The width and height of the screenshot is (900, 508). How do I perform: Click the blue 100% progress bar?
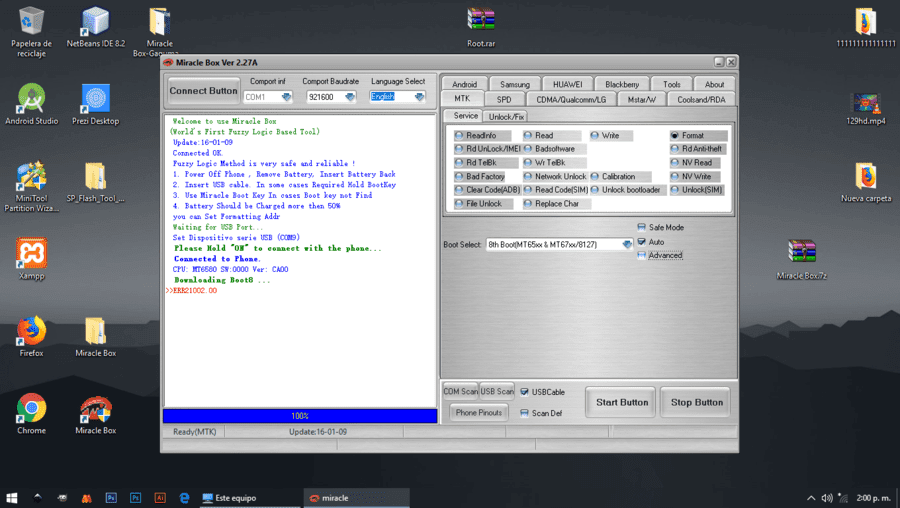(x=300, y=416)
